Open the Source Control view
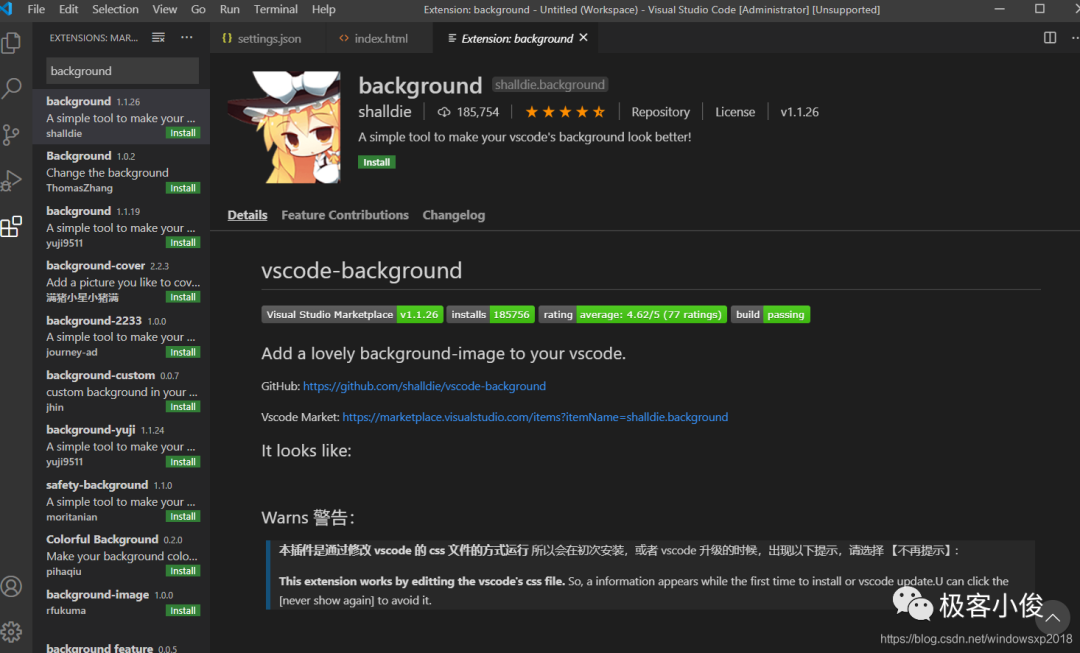 coord(11,134)
